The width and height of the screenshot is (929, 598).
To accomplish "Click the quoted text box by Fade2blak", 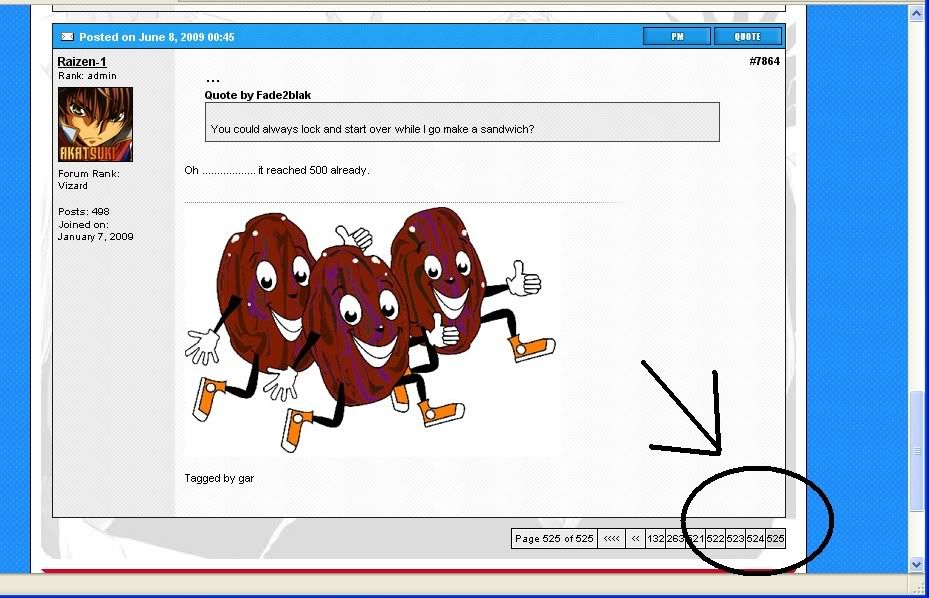I will click(x=462, y=122).
